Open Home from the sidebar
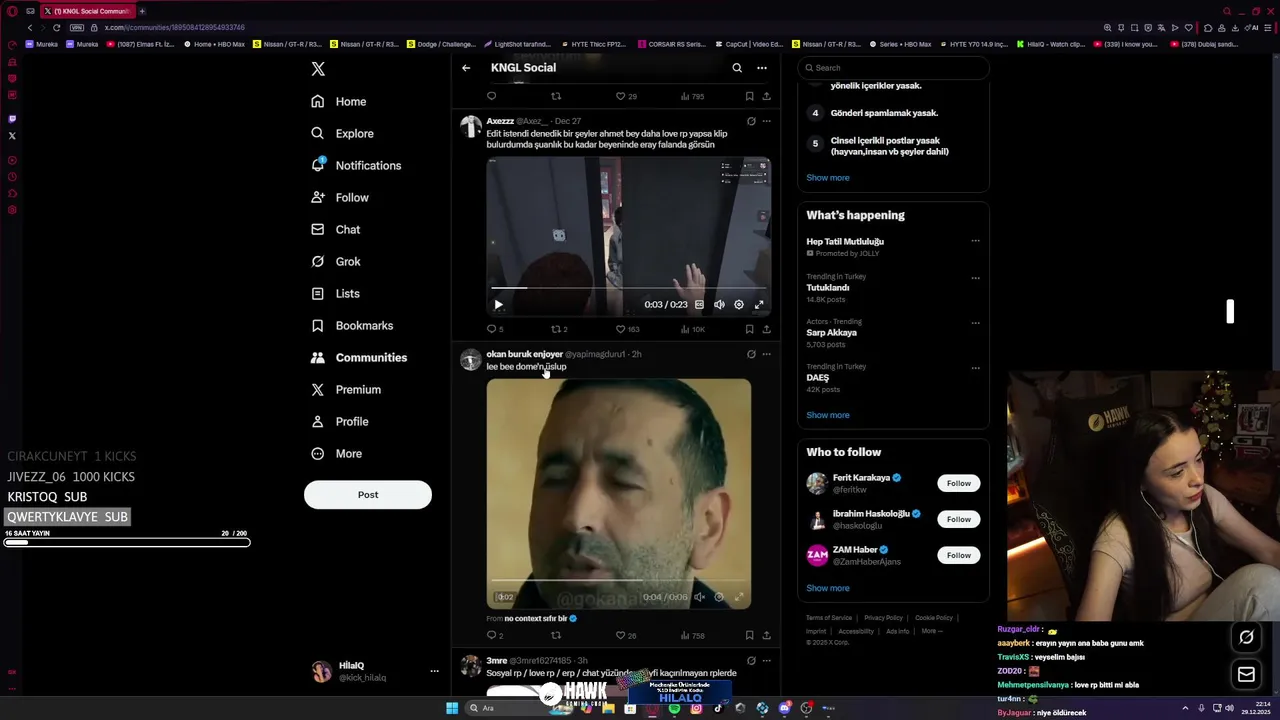Screen dimensions: 1280x720 (x=339, y=101)
